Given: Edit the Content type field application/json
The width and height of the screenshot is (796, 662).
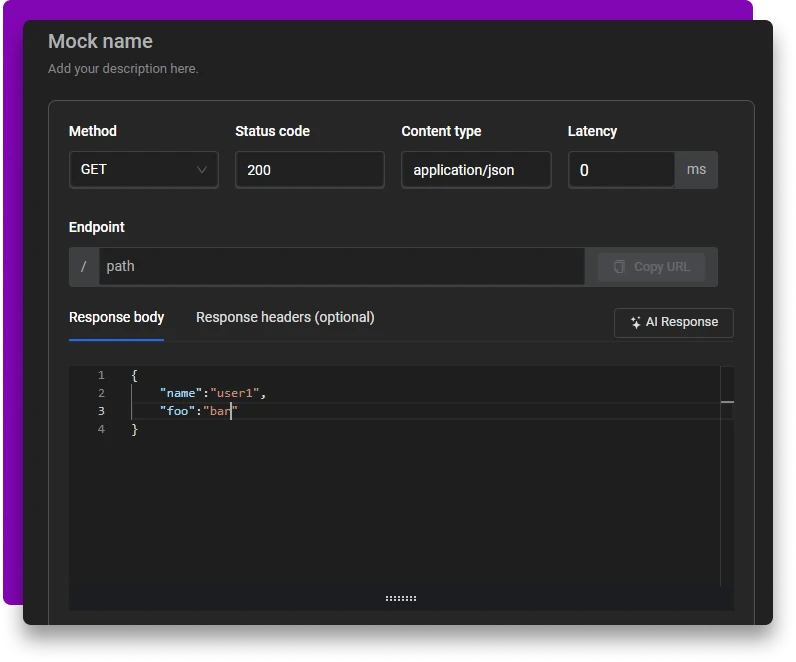Looking at the screenshot, I should pyautogui.click(x=476, y=170).
